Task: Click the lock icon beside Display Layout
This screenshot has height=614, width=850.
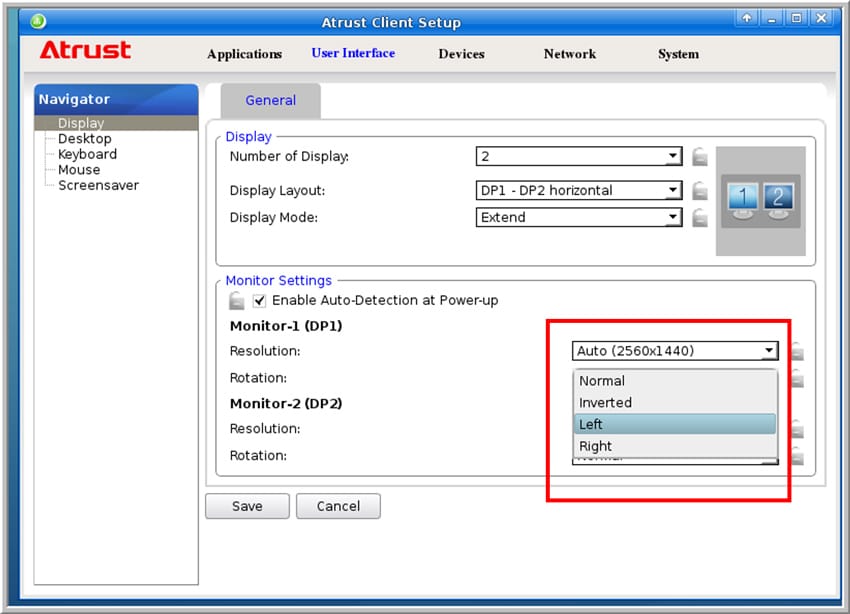Action: (x=700, y=191)
